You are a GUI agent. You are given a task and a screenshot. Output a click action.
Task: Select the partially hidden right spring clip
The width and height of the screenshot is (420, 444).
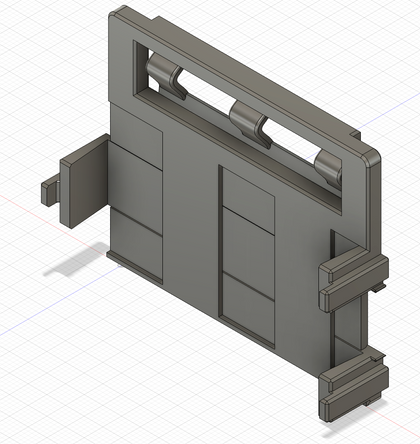click(328, 167)
